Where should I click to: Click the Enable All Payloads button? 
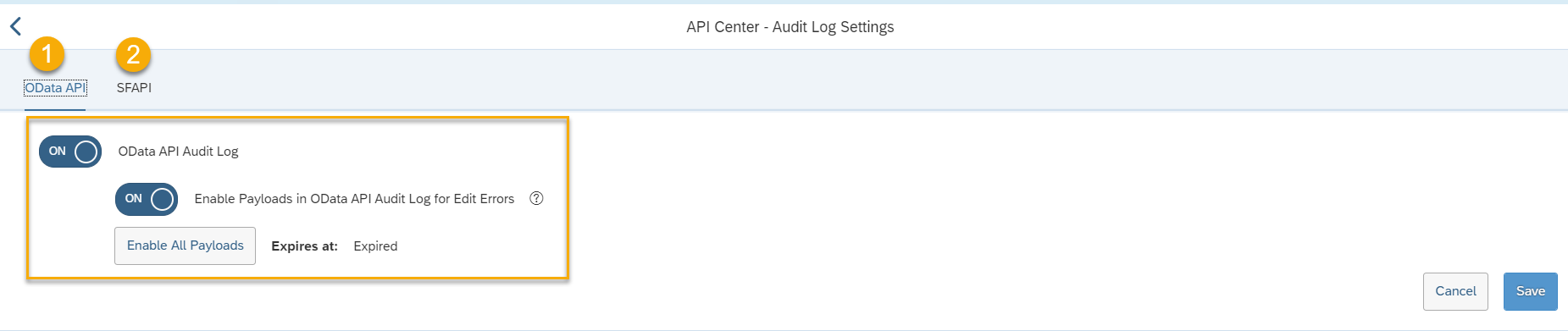point(185,245)
